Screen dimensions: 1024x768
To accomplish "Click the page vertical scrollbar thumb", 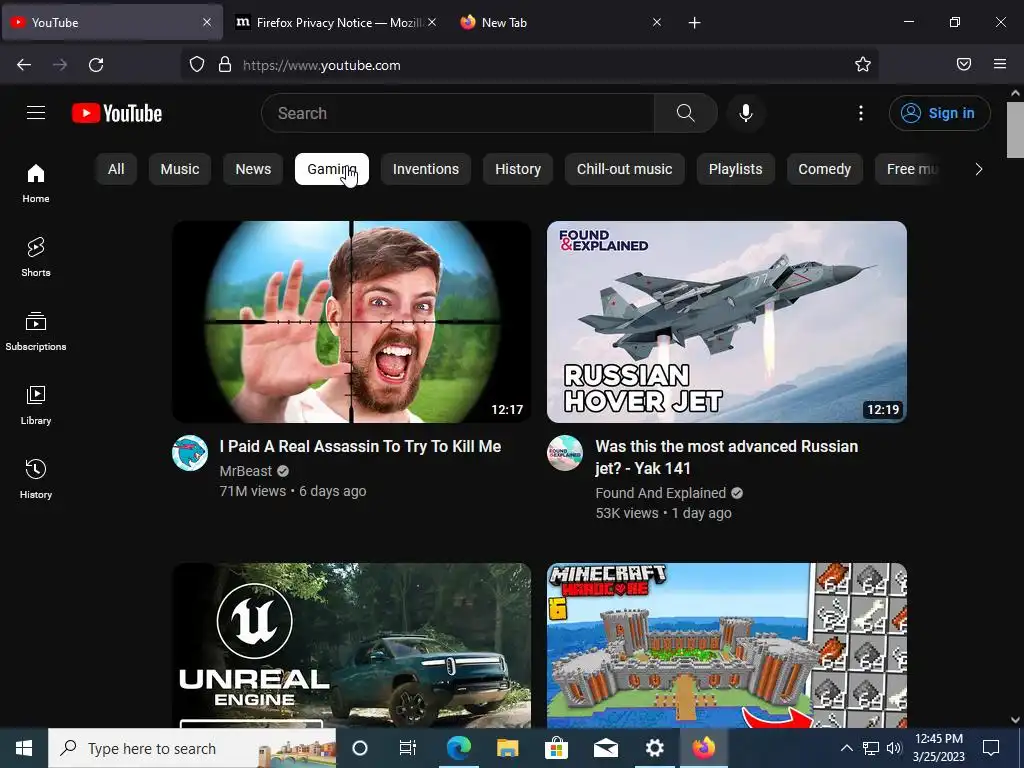I will click(1015, 130).
